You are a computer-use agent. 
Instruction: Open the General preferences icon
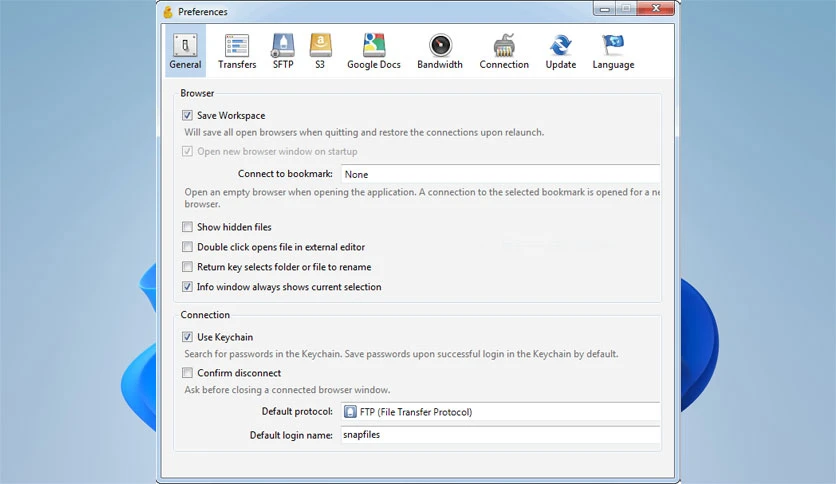[x=185, y=51]
